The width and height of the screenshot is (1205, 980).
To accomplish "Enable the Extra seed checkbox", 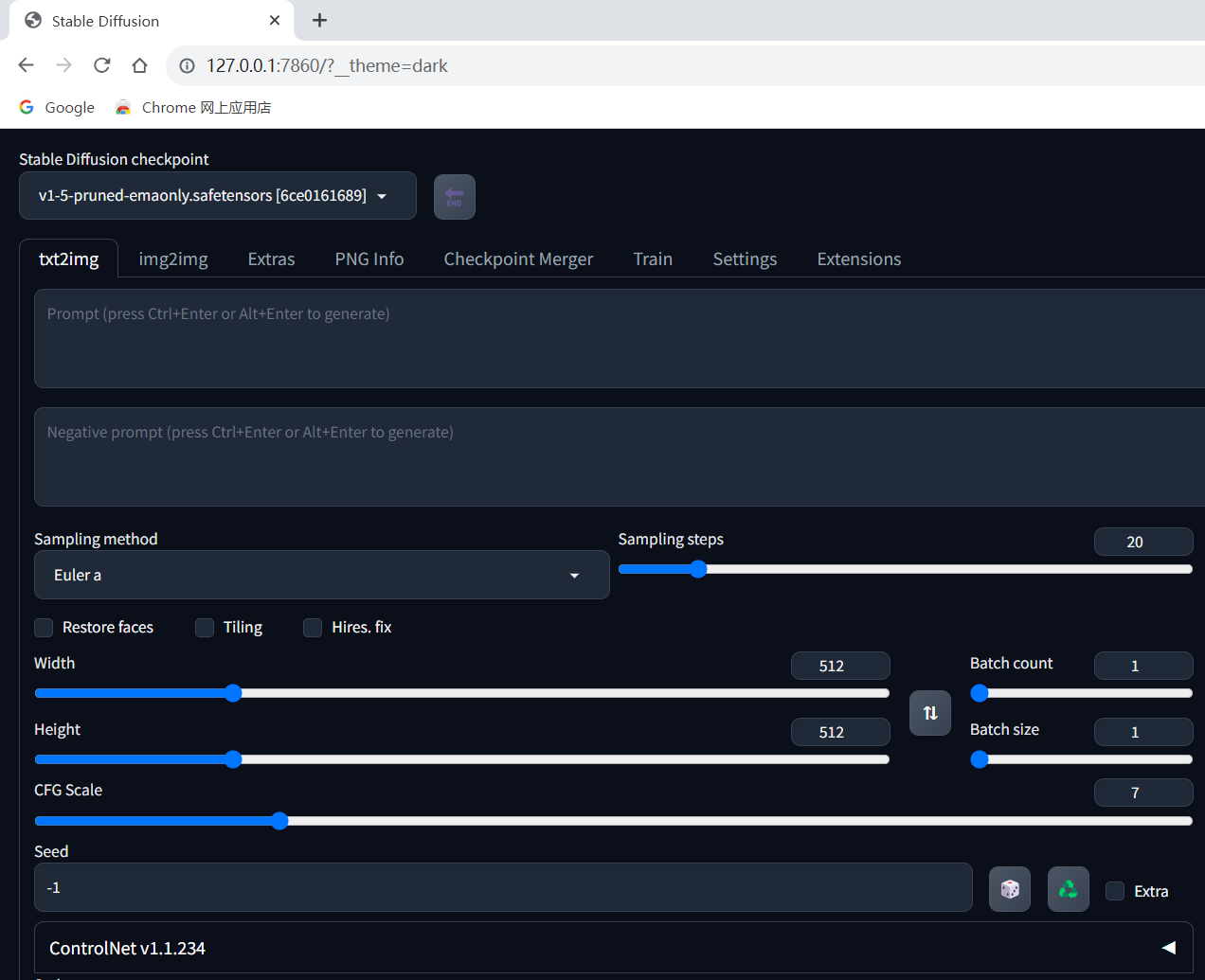I will [1115, 891].
